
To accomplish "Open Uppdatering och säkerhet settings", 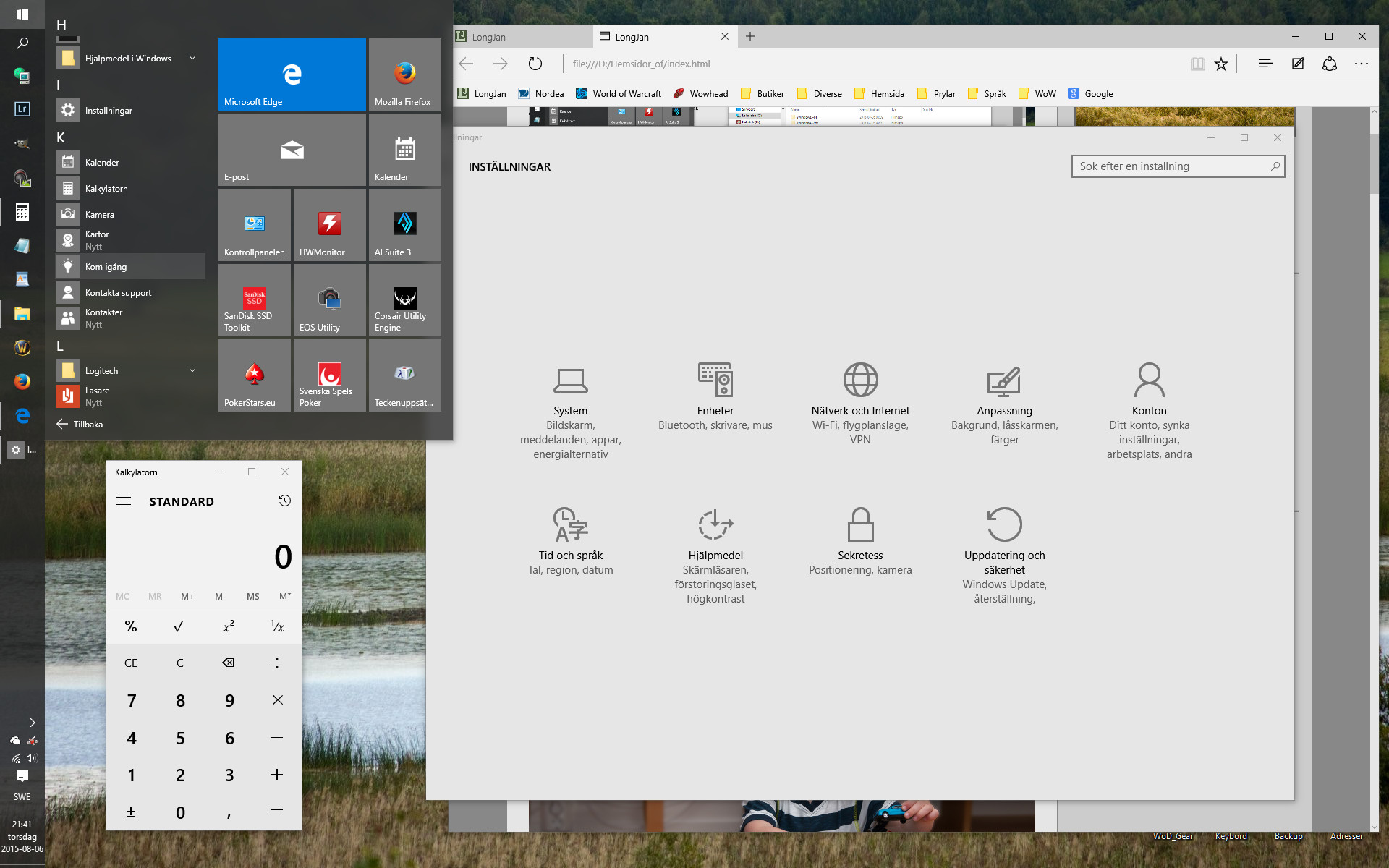I will (x=1004, y=556).
